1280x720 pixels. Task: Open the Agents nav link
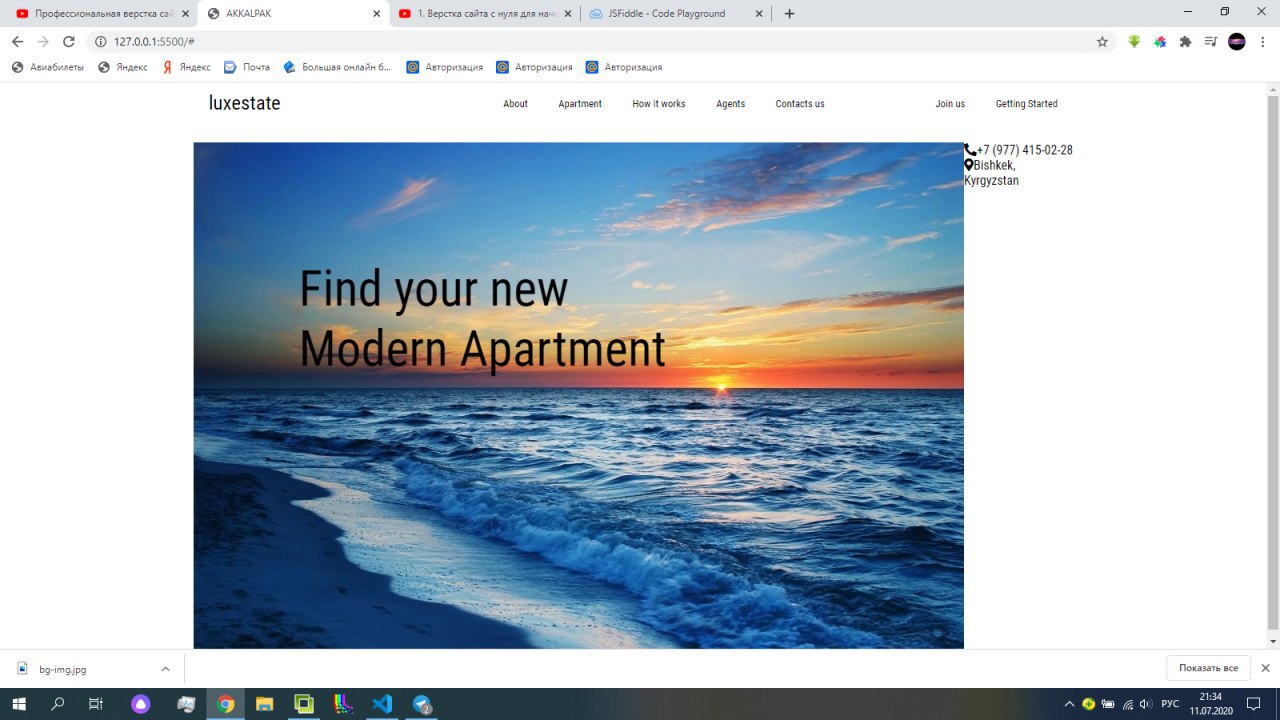click(730, 104)
